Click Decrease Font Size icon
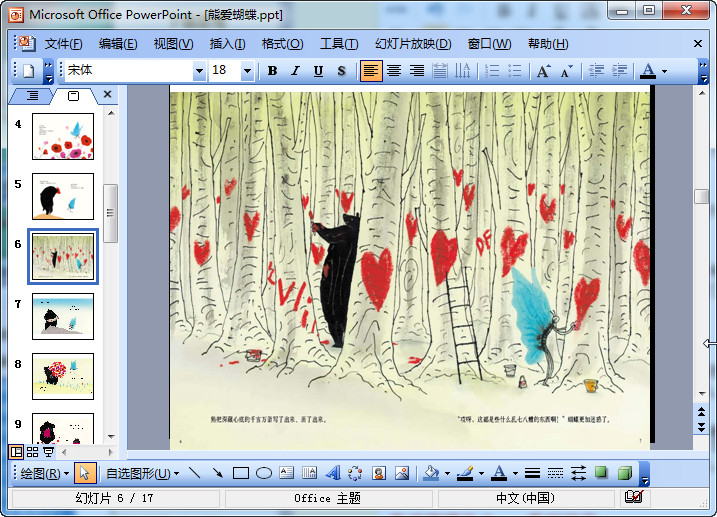 pyautogui.click(x=566, y=71)
